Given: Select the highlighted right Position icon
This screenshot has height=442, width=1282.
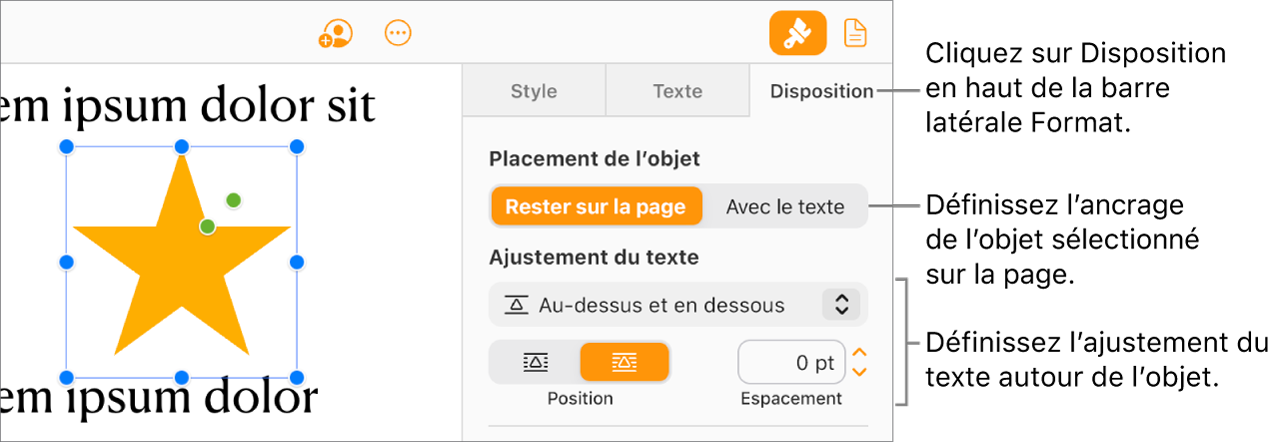Looking at the screenshot, I should tap(624, 363).
